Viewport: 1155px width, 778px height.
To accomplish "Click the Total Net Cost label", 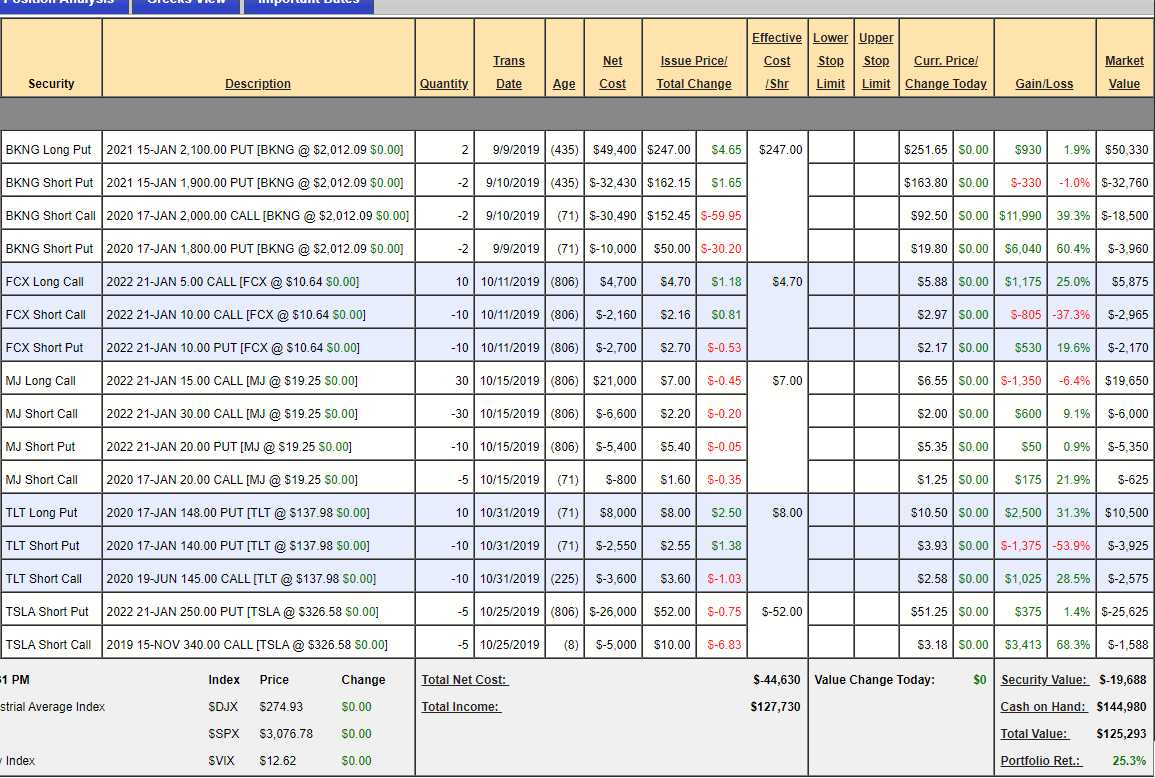I will pyautogui.click(x=465, y=680).
